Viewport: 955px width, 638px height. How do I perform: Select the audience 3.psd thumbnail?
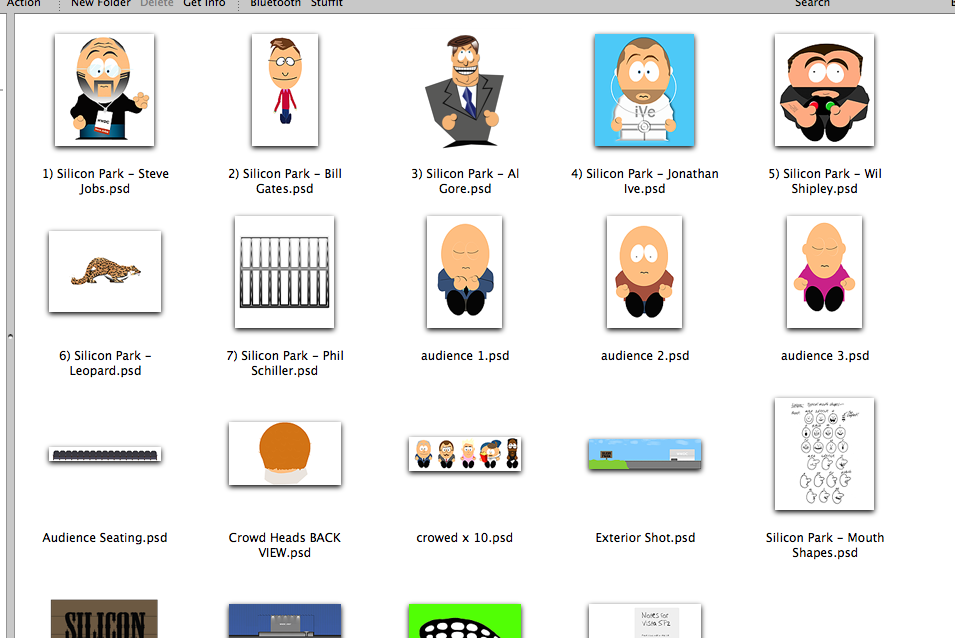[x=825, y=272]
